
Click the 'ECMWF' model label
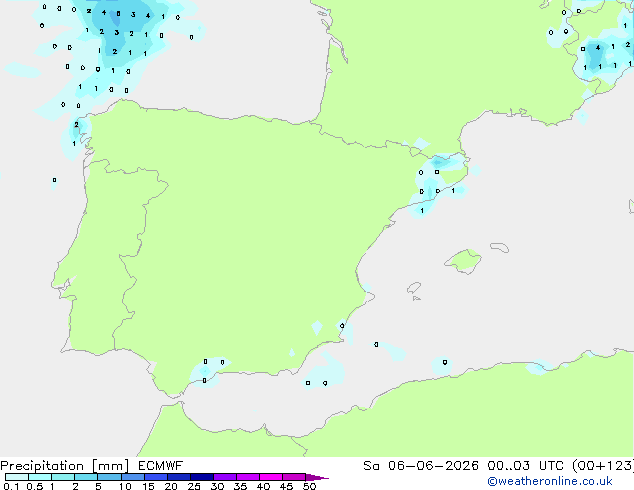point(161,466)
